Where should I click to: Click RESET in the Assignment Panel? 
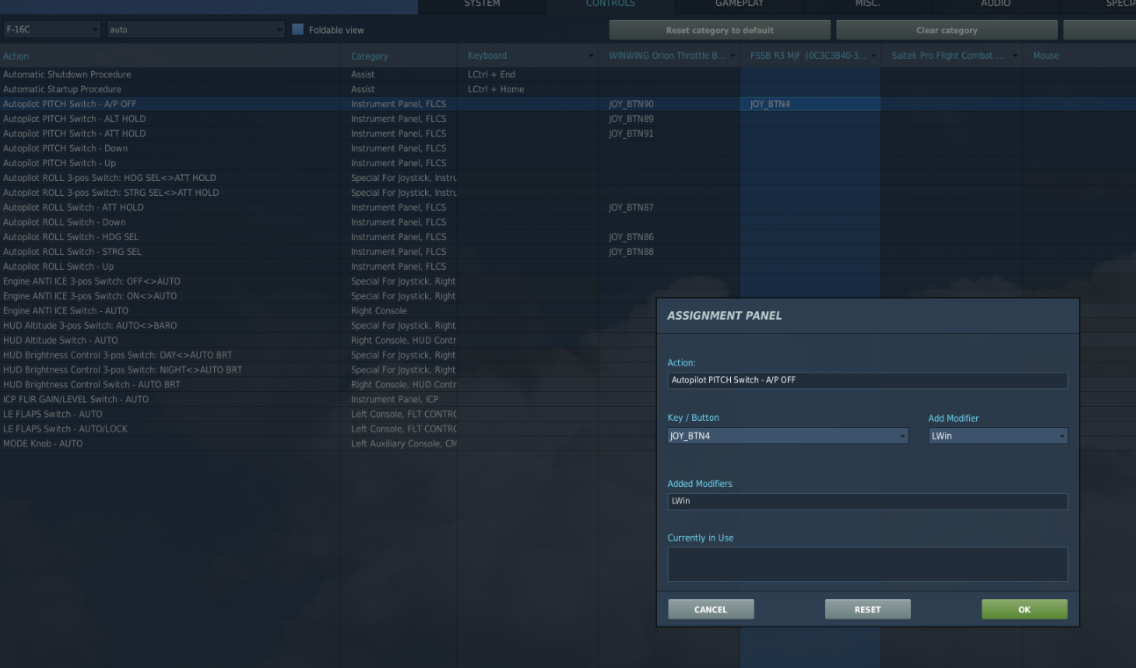click(x=867, y=609)
